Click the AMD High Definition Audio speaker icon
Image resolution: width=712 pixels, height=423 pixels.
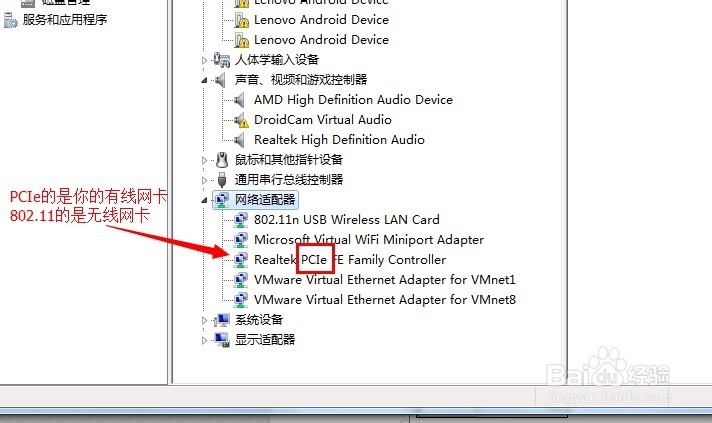pyautogui.click(x=239, y=100)
